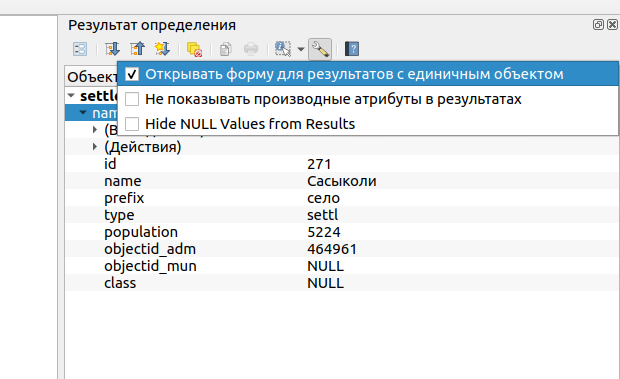Copy selected feature to clipboard icon
The width and height of the screenshot is (620, 379).
(226, 49)
